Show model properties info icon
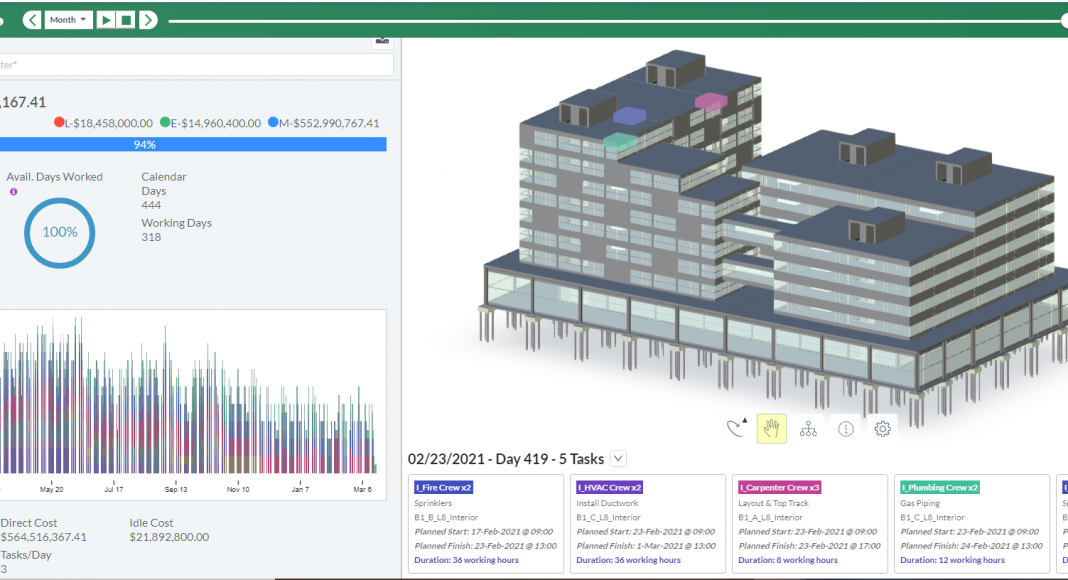The width and height of the screenshot is (1068, 580). tap(846, 429)
